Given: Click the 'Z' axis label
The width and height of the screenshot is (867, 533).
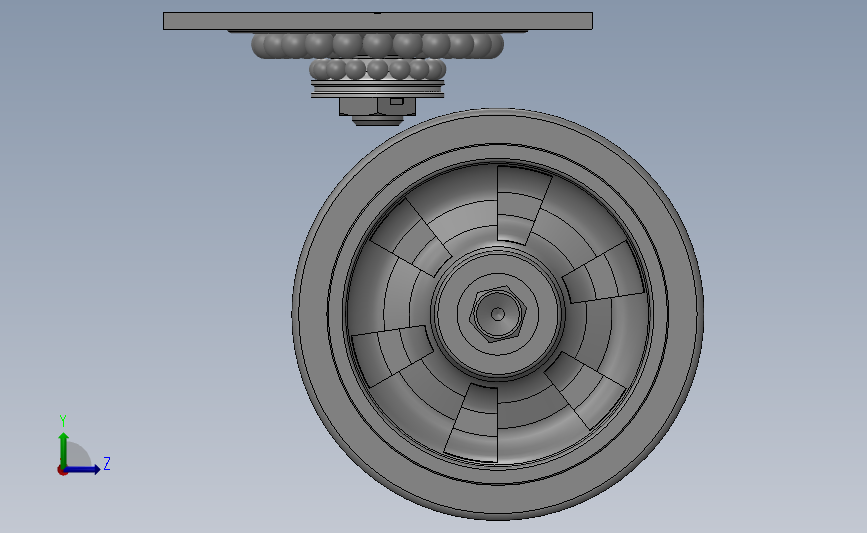Looking at the screenshot, I should [107, 463].
